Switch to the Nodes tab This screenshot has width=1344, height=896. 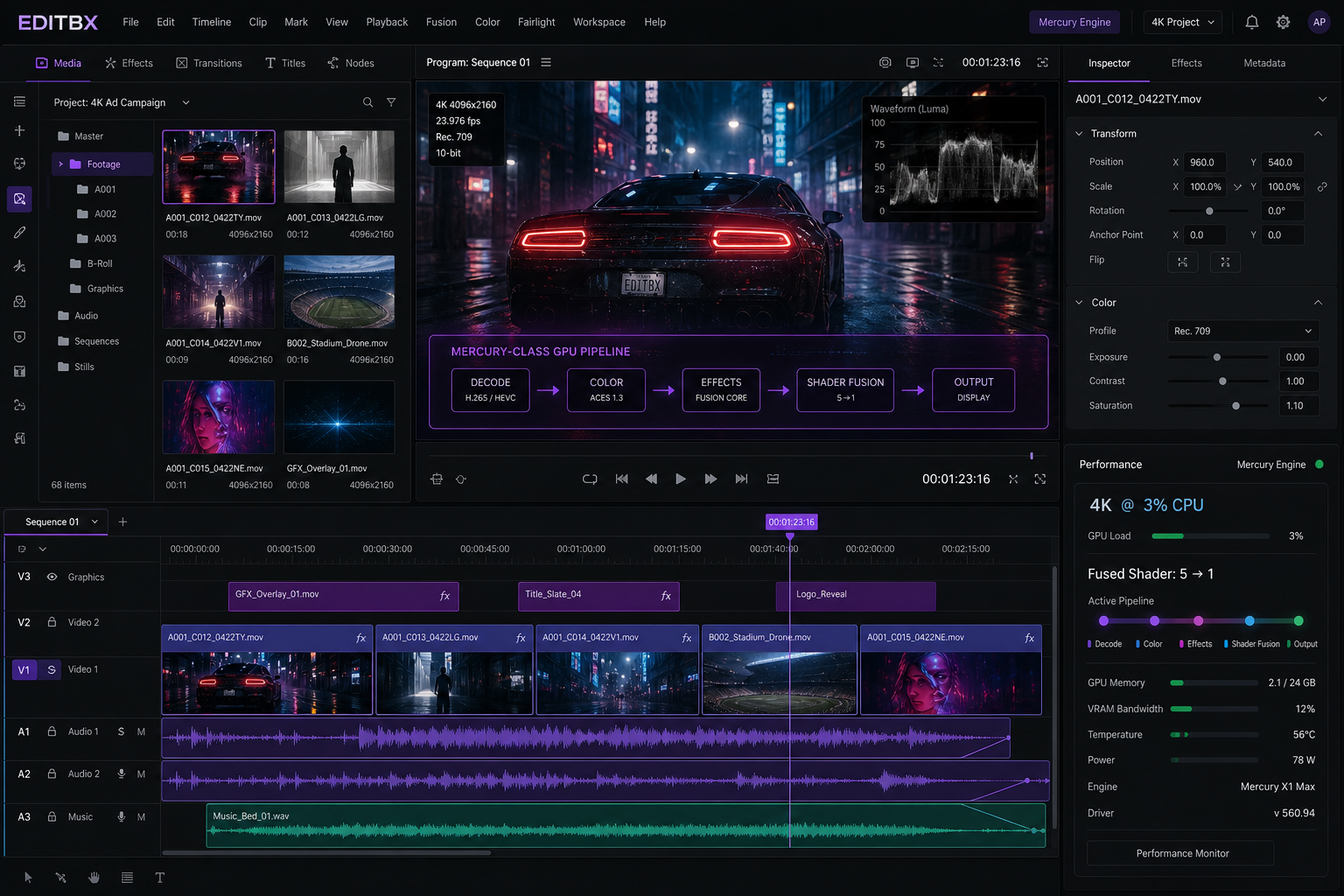pos(351,63)
